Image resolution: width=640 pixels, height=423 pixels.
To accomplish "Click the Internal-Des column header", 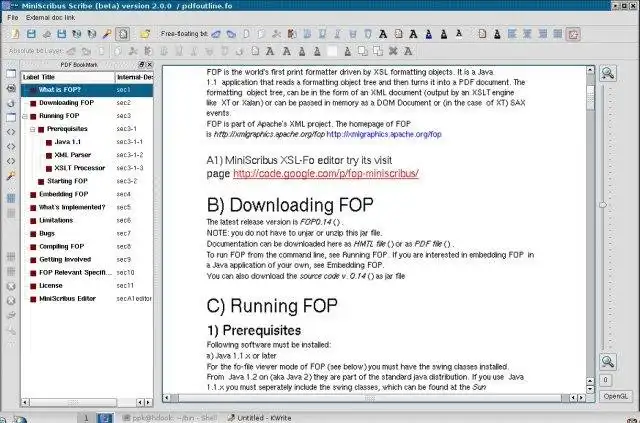I will [134, 77].
